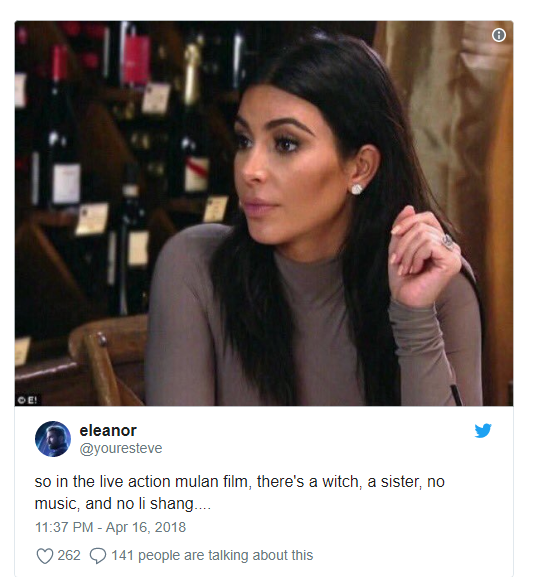Open the tweeted photo of the woman
538x577 pixels.
(264, 213)
